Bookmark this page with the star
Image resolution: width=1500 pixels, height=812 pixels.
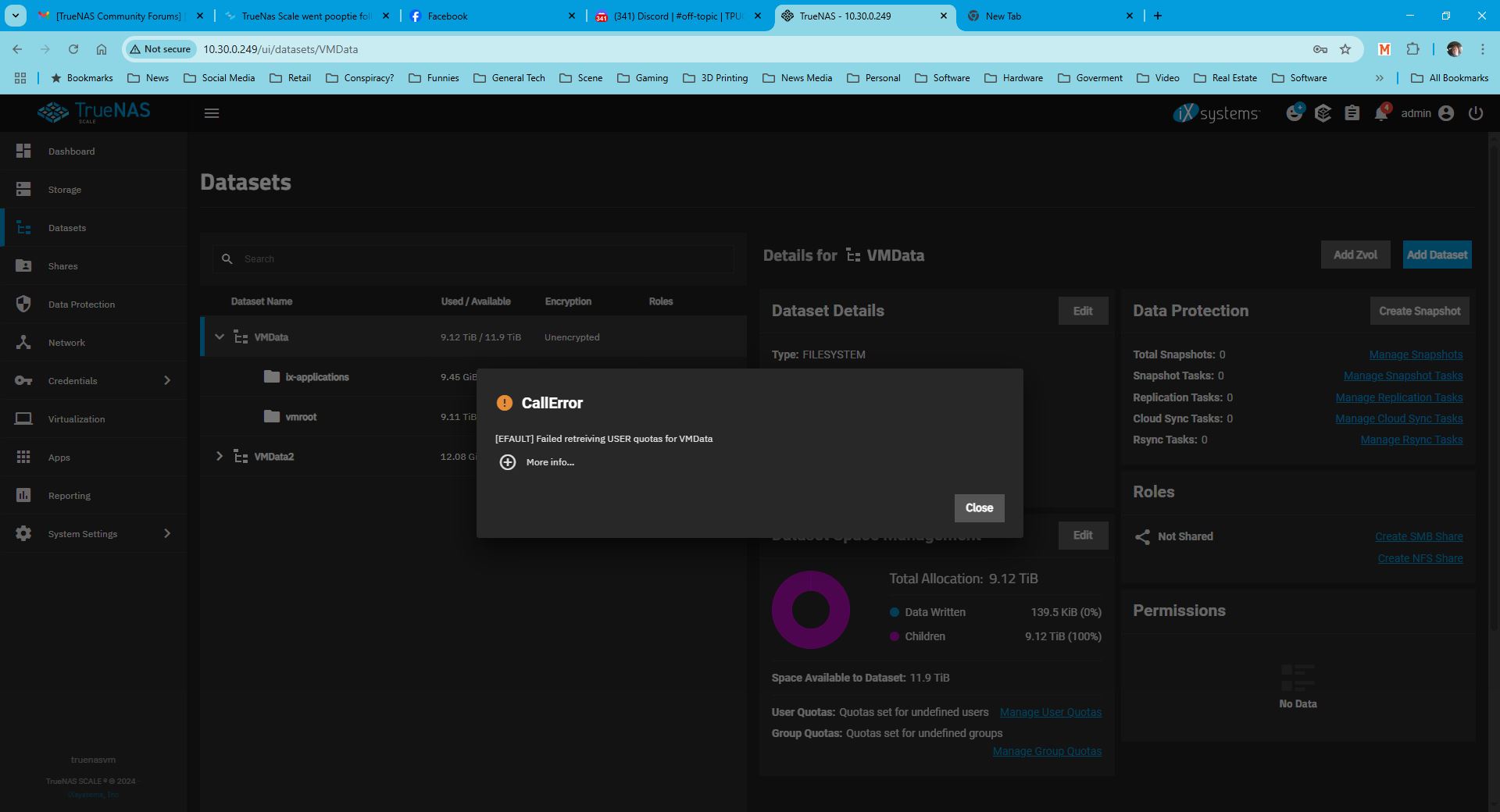tap(1345, 49)
